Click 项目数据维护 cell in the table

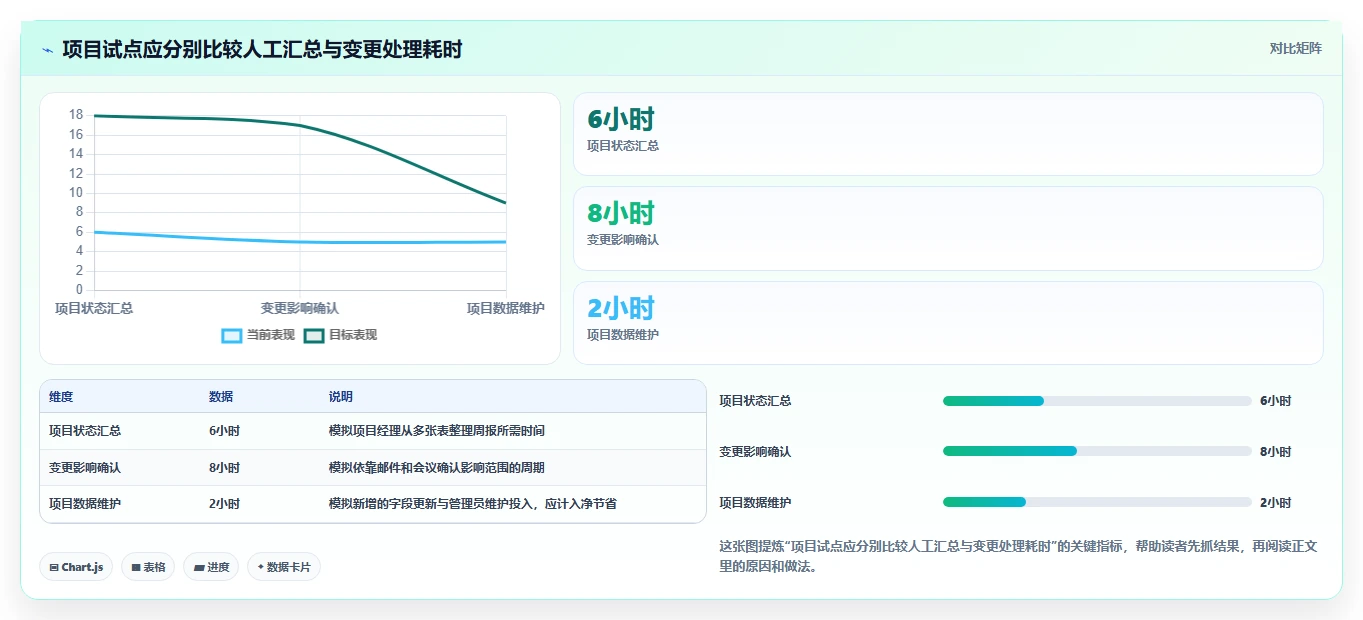point(85,504)
